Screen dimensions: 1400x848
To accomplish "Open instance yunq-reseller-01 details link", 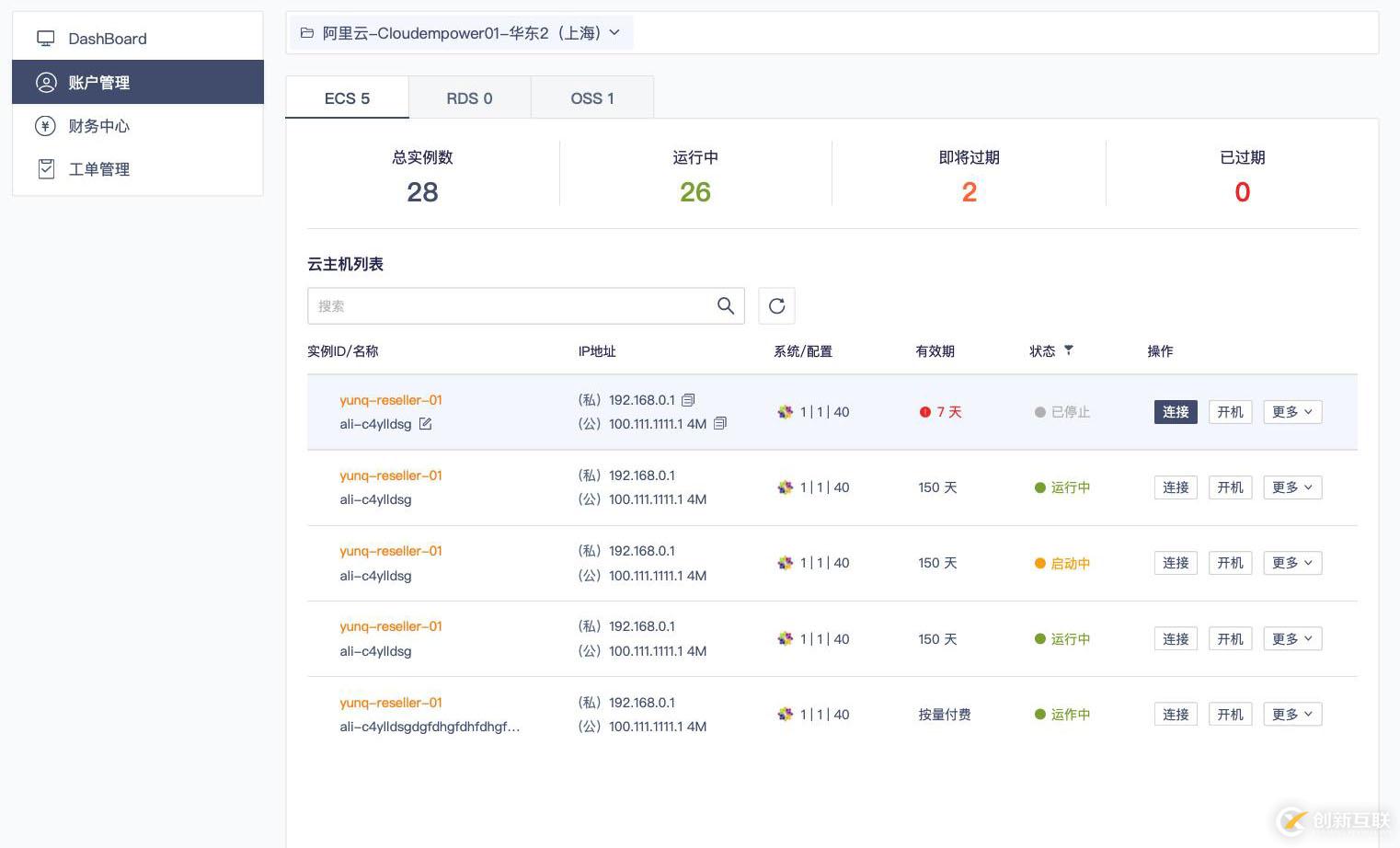I will pos(390,400).
